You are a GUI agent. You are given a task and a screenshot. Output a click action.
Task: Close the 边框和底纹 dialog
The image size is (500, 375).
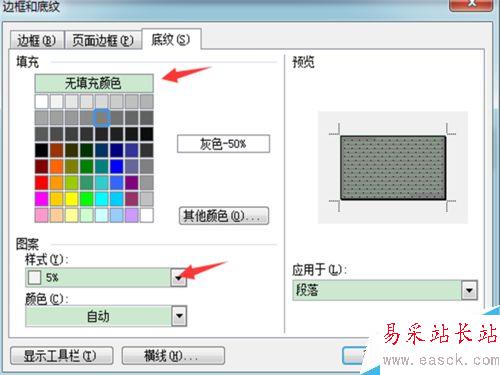[x=471, y=5]
